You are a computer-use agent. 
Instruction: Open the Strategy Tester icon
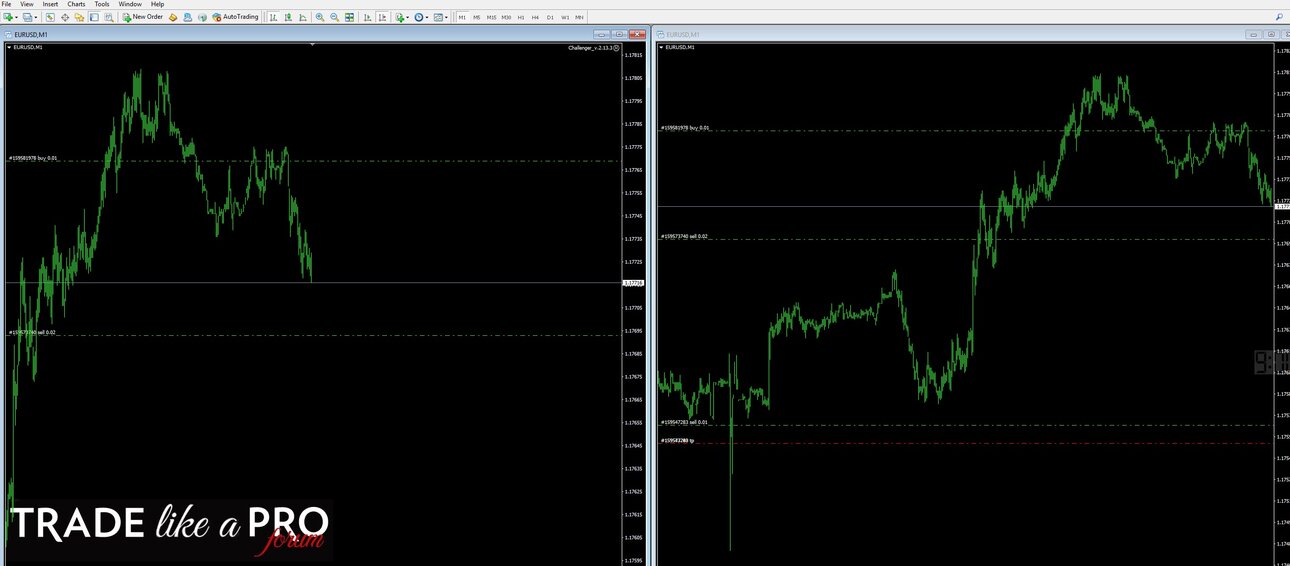108,17
